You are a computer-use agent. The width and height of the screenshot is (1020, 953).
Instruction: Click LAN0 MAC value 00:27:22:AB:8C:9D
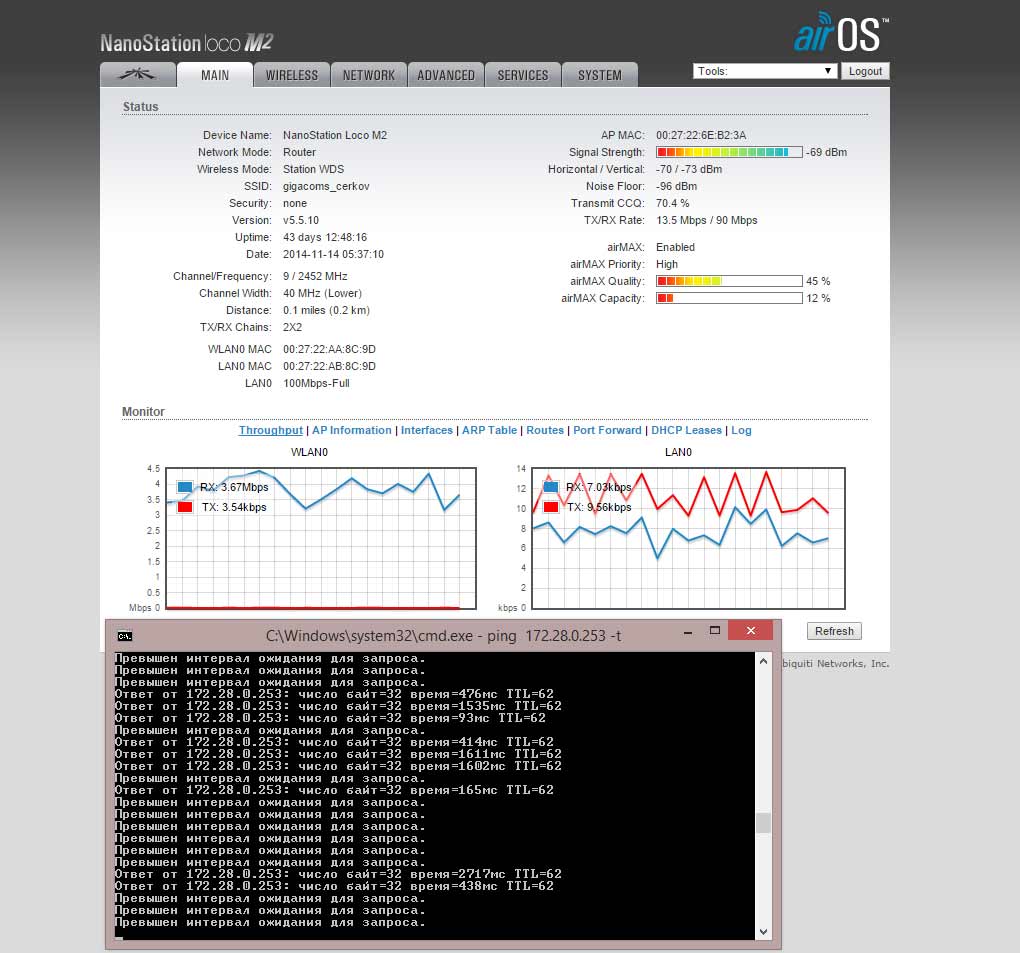pos(329,366)
